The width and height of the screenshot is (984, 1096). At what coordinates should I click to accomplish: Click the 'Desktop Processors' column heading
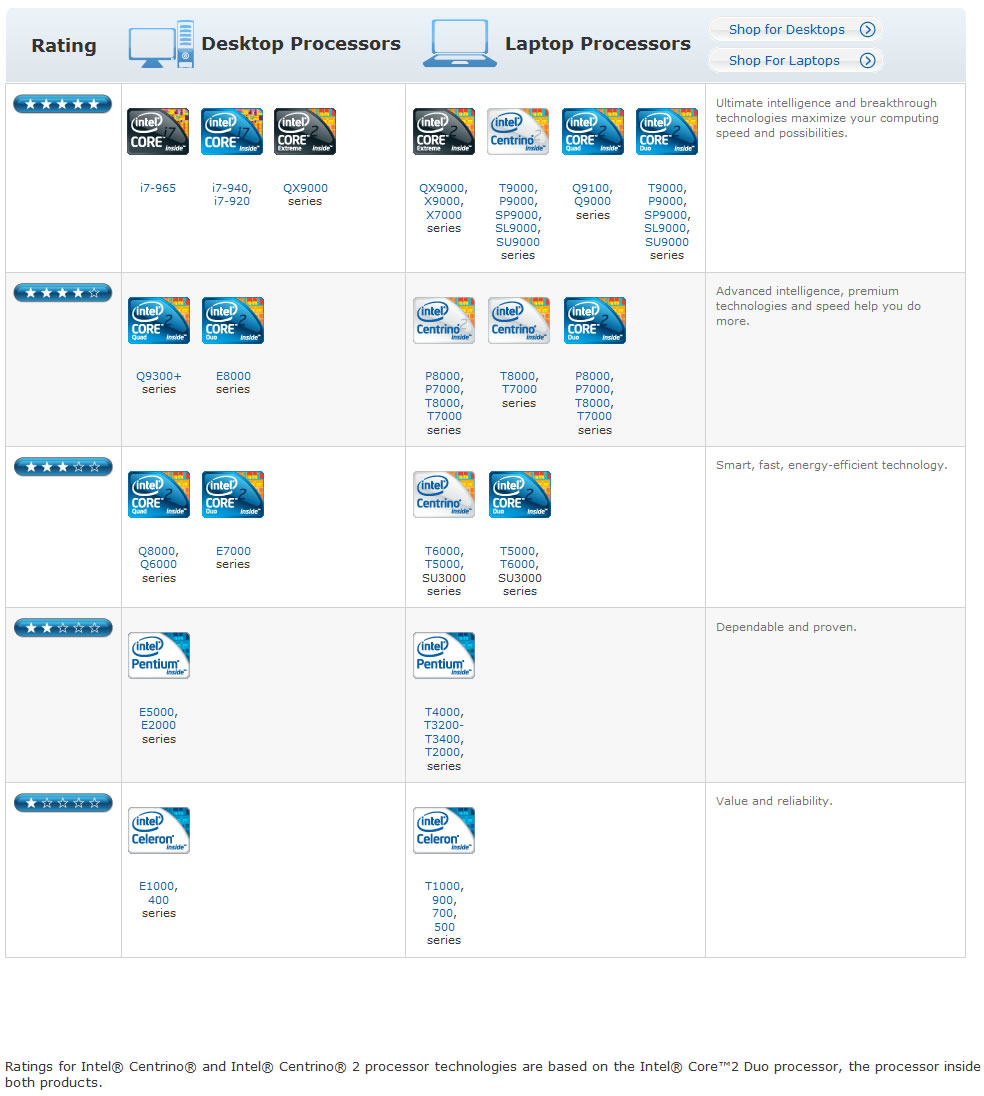point(301,44)
